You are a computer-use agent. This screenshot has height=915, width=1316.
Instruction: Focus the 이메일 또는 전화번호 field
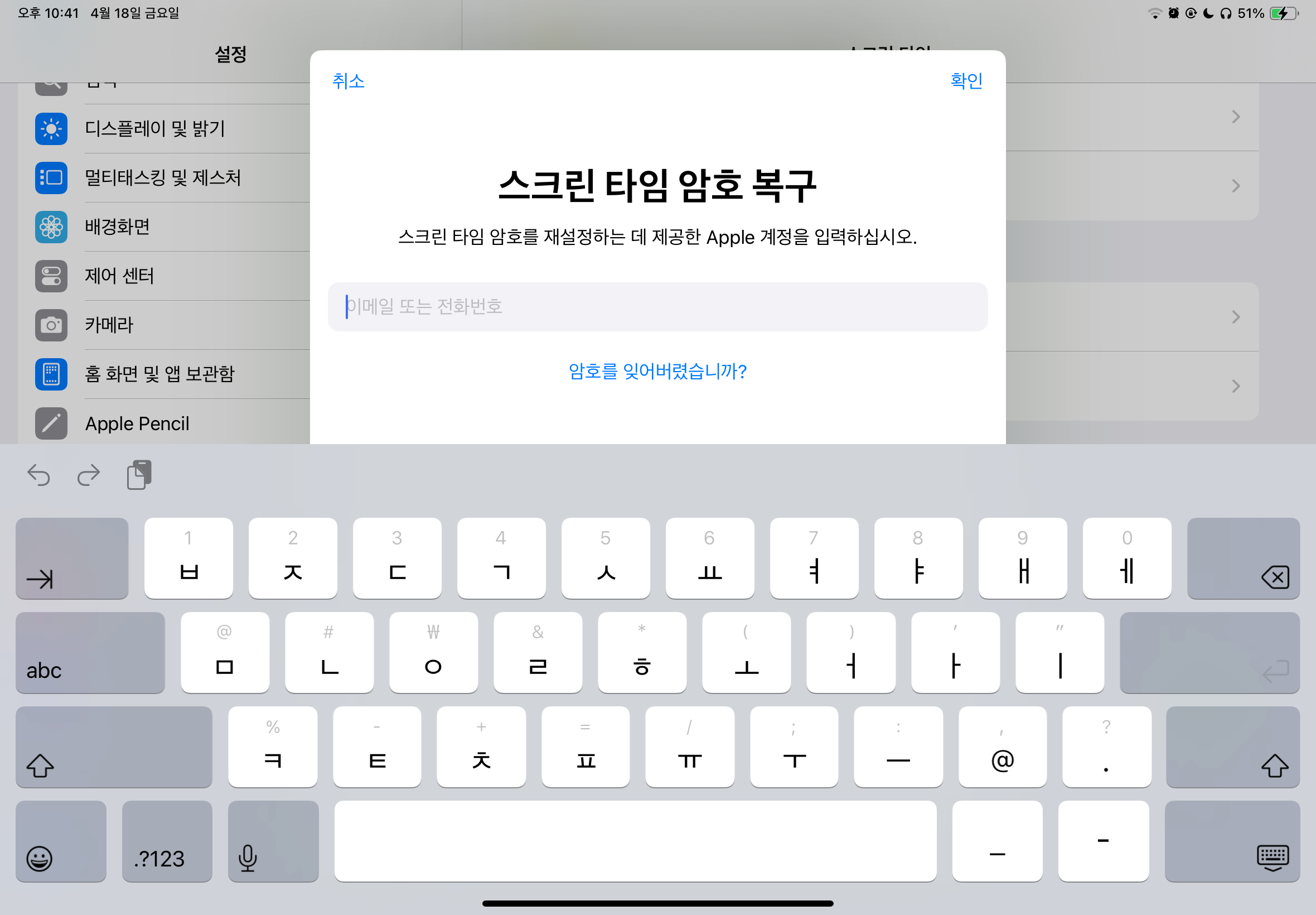pyautogui.click(x=657, y=307)
